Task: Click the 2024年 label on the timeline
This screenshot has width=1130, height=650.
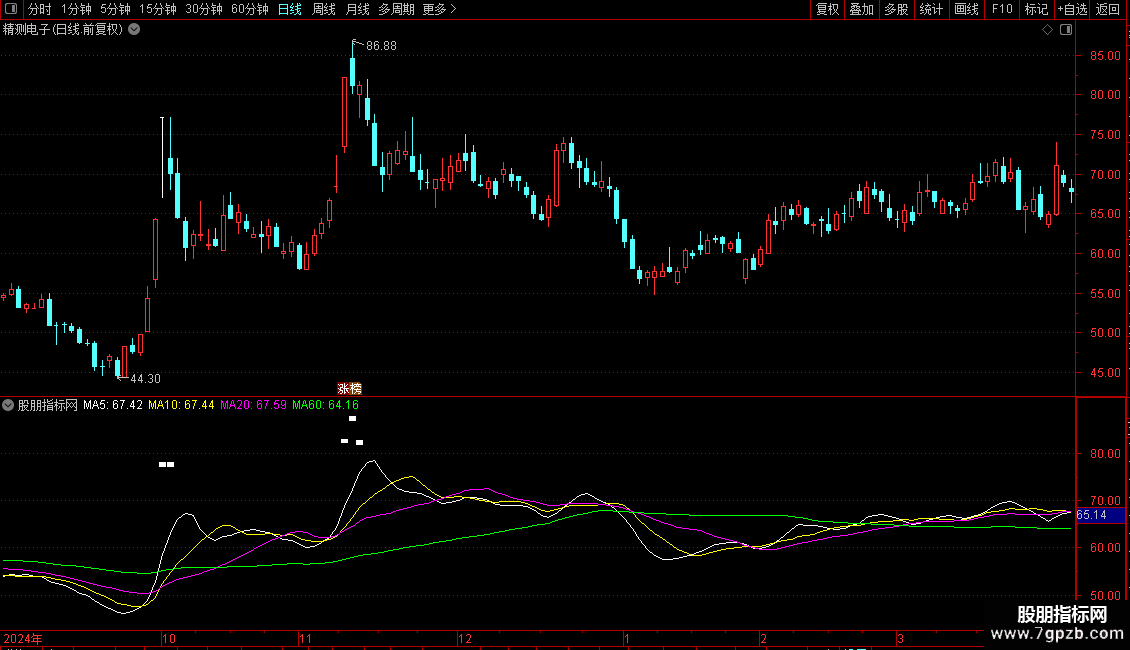Action: click(24, 638)
